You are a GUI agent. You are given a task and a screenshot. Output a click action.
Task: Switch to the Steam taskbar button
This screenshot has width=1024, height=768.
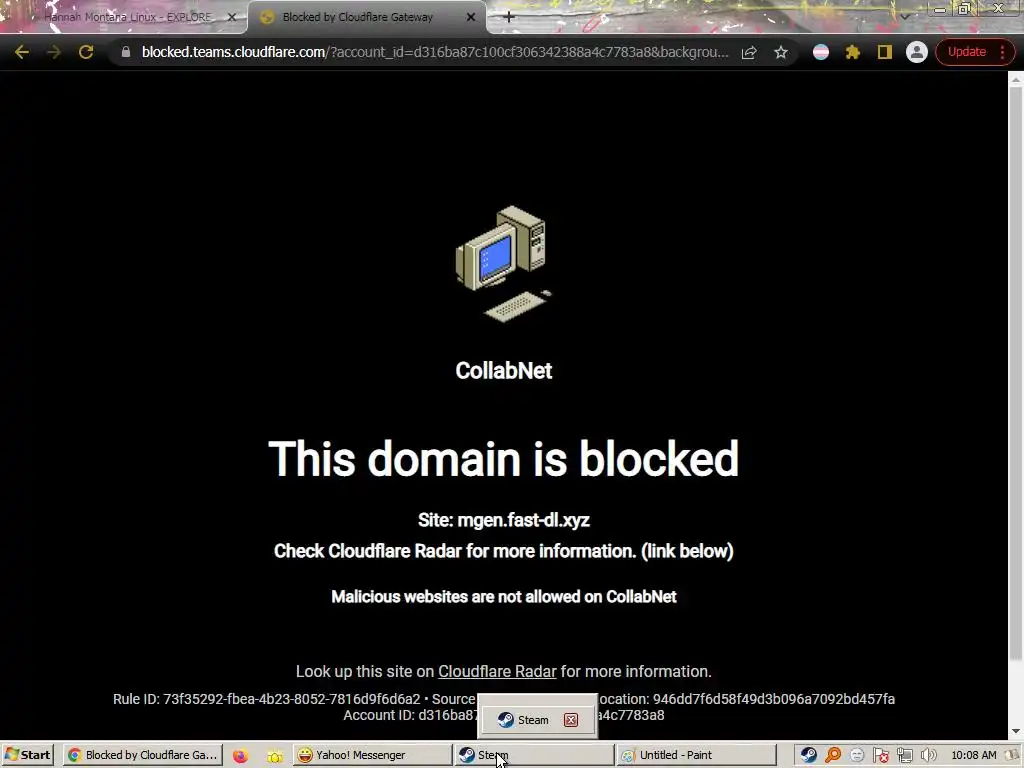coord(534,755)
